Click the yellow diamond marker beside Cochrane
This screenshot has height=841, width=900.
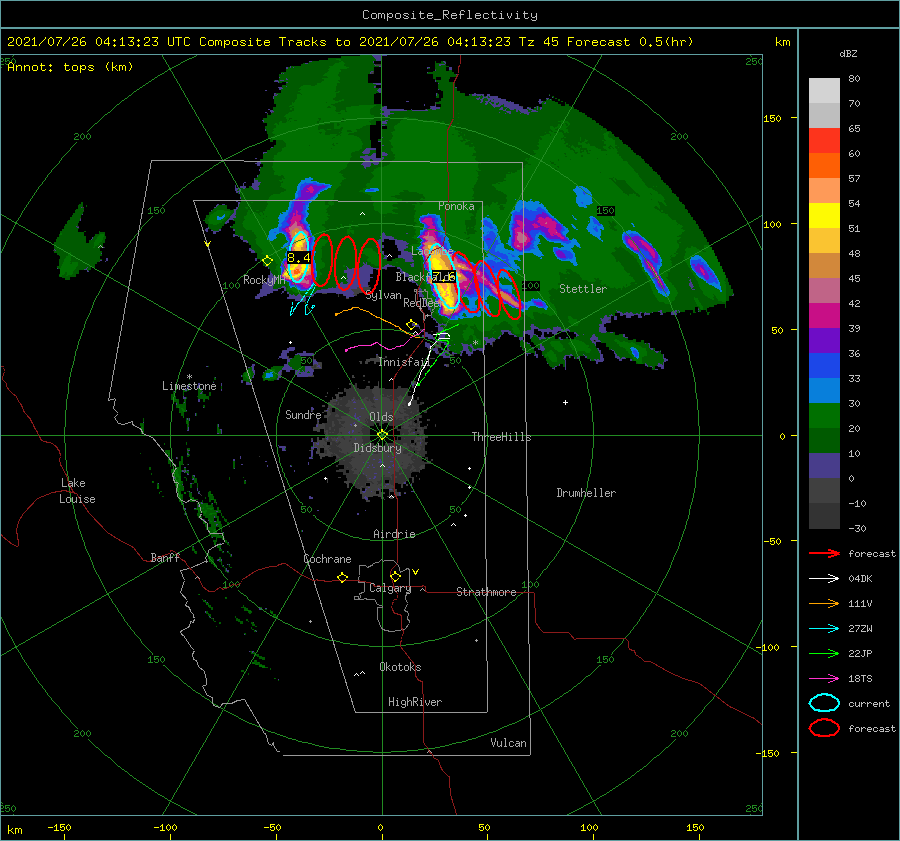pos(343,578)
